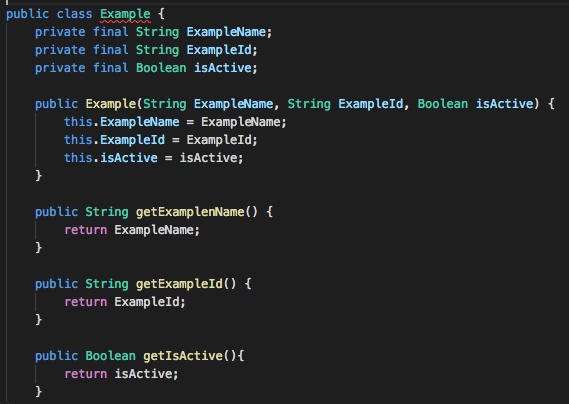569x404 pixels.
Task: Click opening brace after class Example
Action: 161,14
